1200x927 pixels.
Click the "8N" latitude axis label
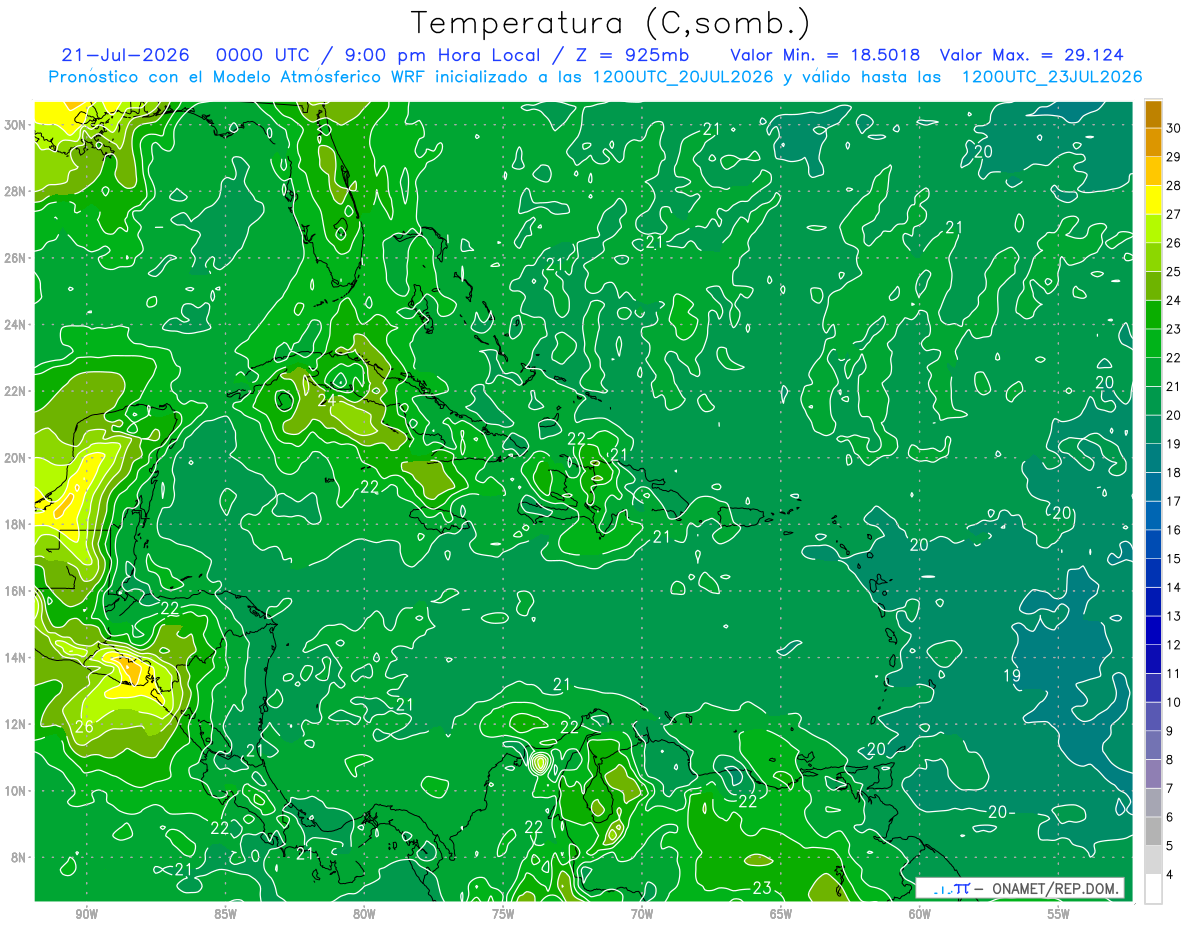point(18,858)
